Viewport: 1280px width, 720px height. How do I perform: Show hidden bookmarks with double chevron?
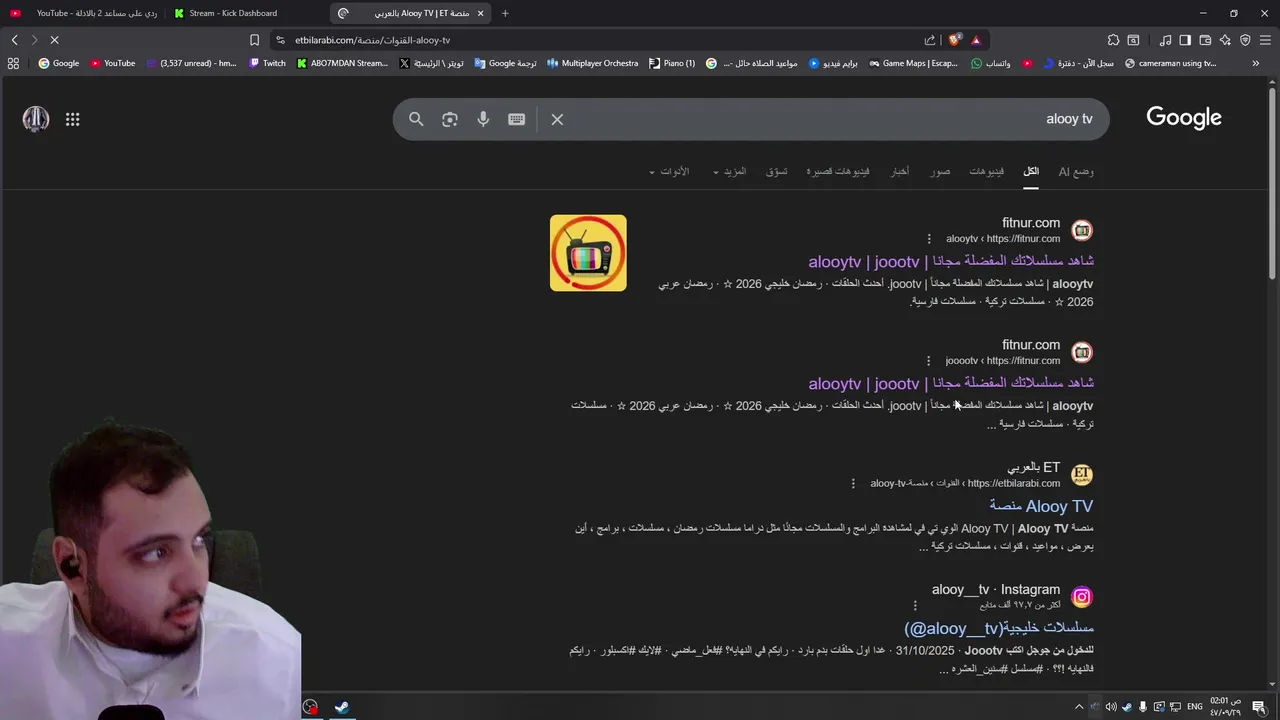(1255, 63)
